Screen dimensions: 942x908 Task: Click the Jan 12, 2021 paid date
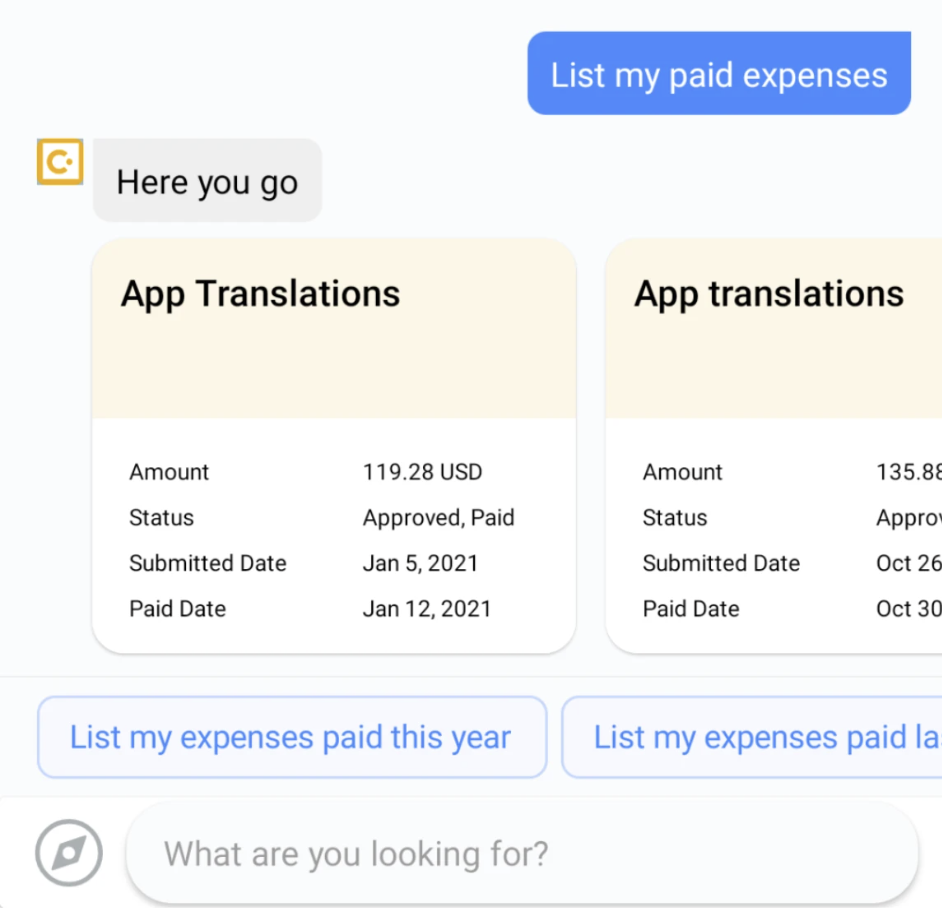point(427,609)
